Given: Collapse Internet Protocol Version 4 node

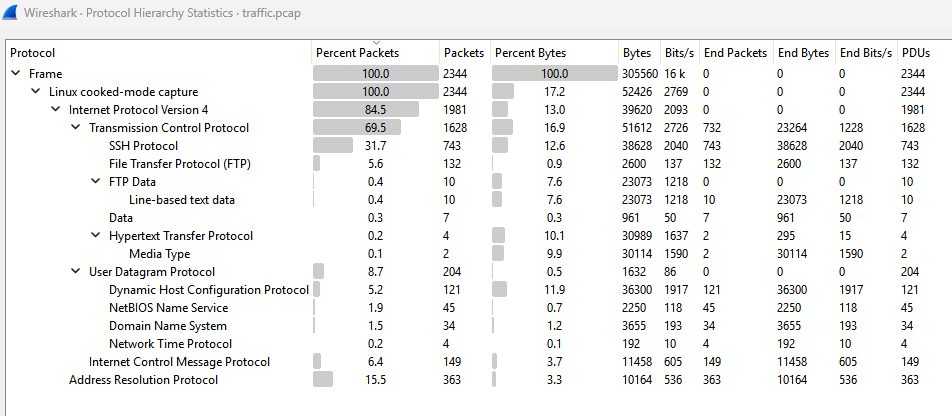Looking at the screenshot, I should pos(56,110).
